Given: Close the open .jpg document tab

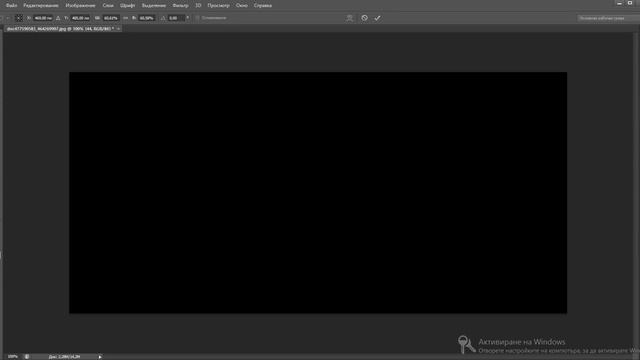Looking at the screenshot, I should coord(118,29).
